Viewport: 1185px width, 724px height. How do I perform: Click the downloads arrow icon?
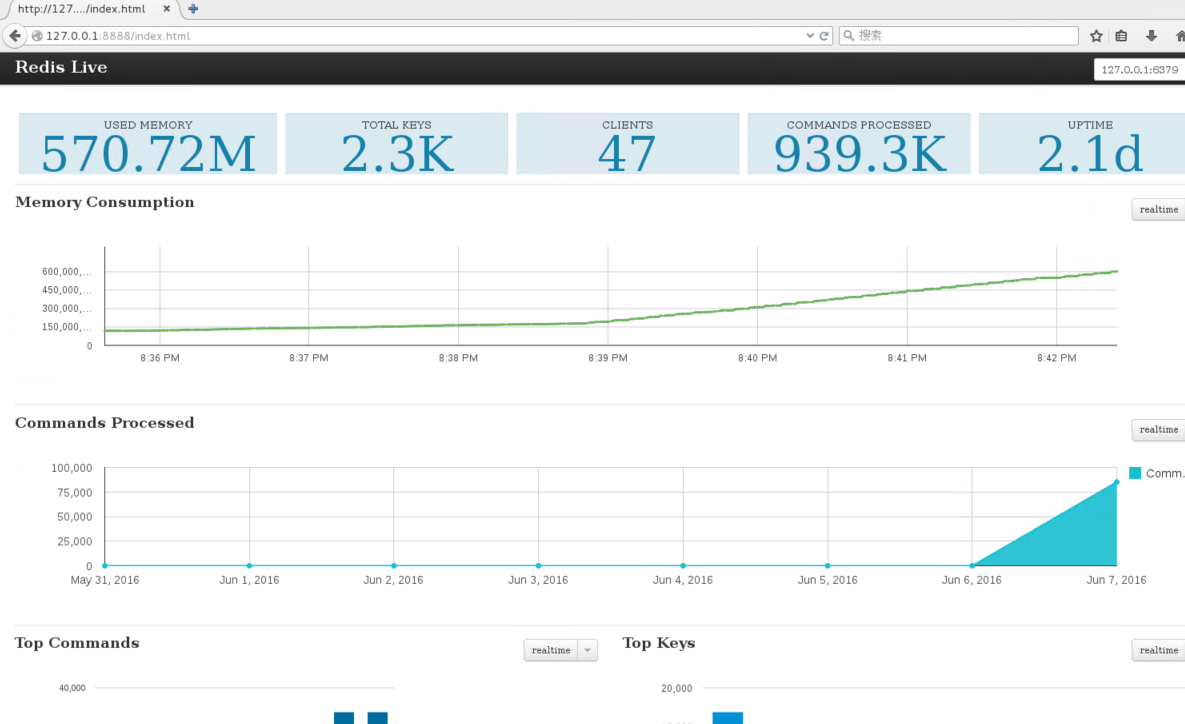coord(1151,36)
